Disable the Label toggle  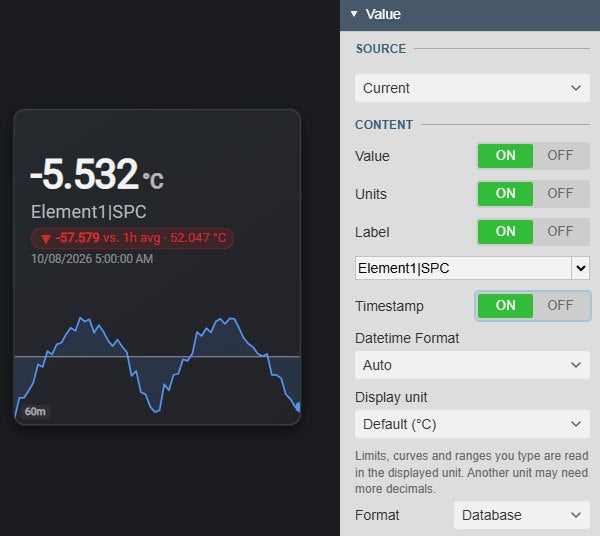(x=560, y=231)
